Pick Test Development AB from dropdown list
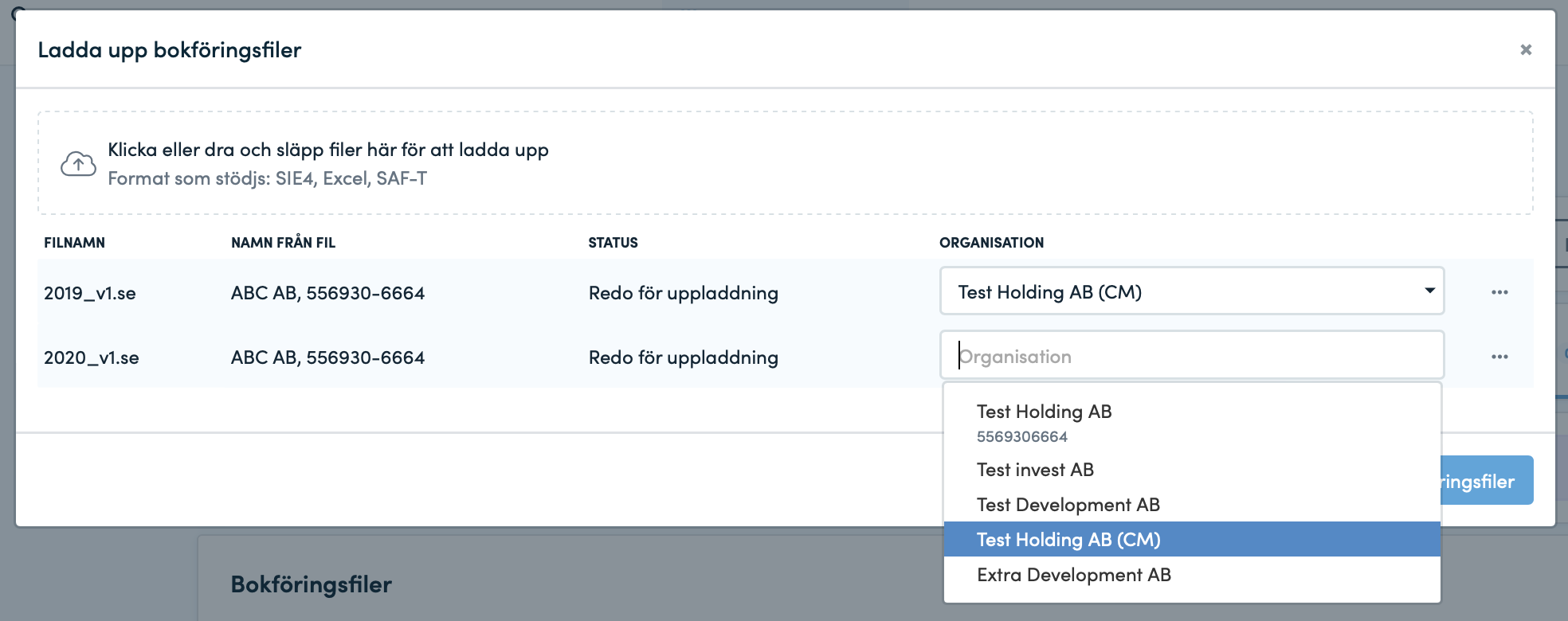1568x621 pixels. [x=1192, y=505]
